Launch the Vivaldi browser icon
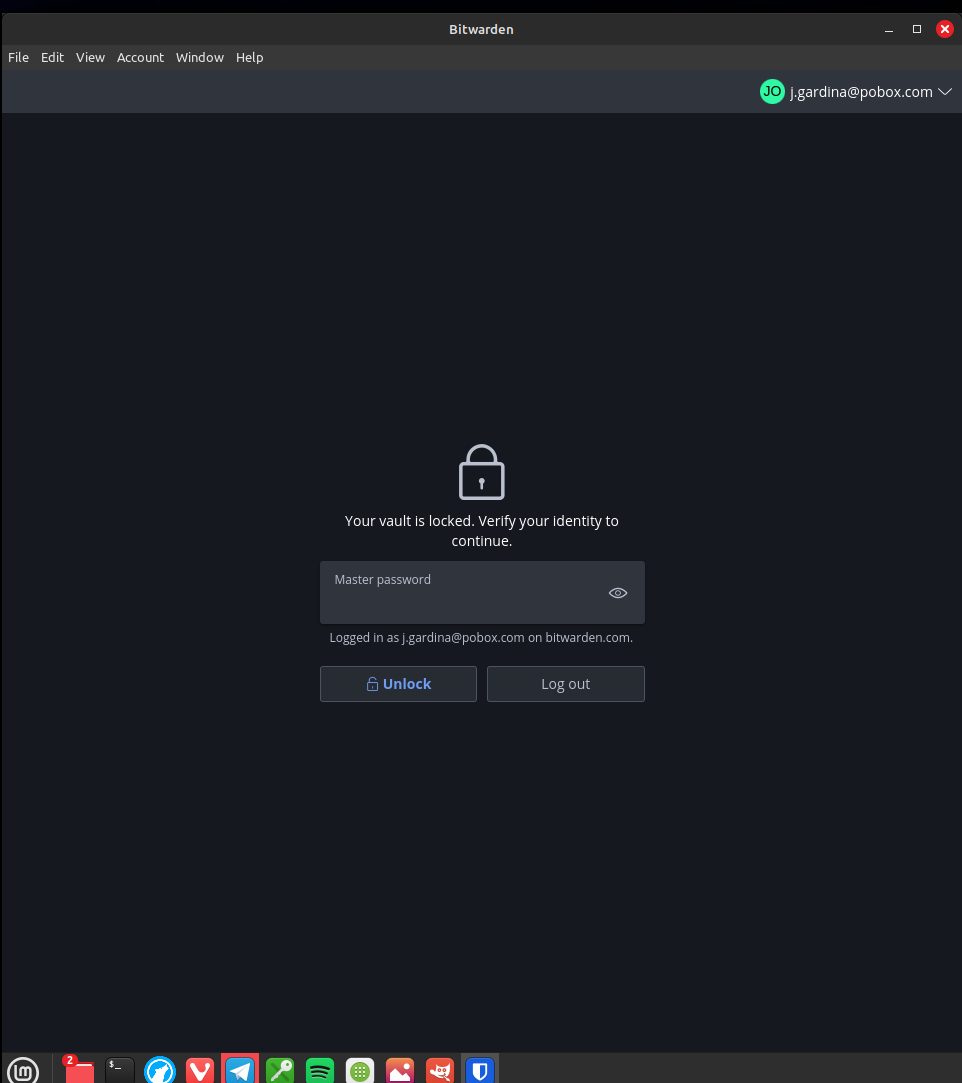The height and width of the screenshot is (1083, 962). [199, 1069]
